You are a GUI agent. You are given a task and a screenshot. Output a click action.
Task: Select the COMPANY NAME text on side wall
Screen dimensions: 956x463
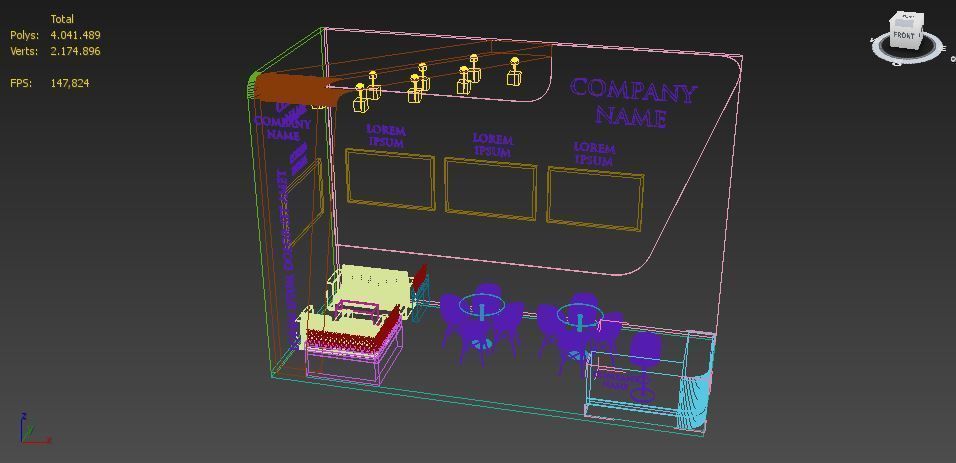point(282,127)
